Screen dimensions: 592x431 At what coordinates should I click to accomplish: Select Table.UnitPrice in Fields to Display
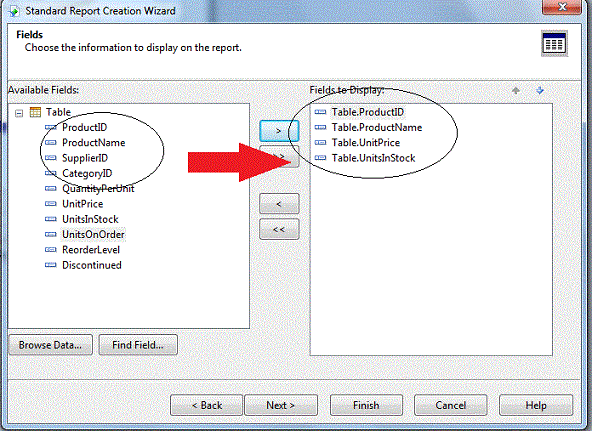tap(365, 143)
